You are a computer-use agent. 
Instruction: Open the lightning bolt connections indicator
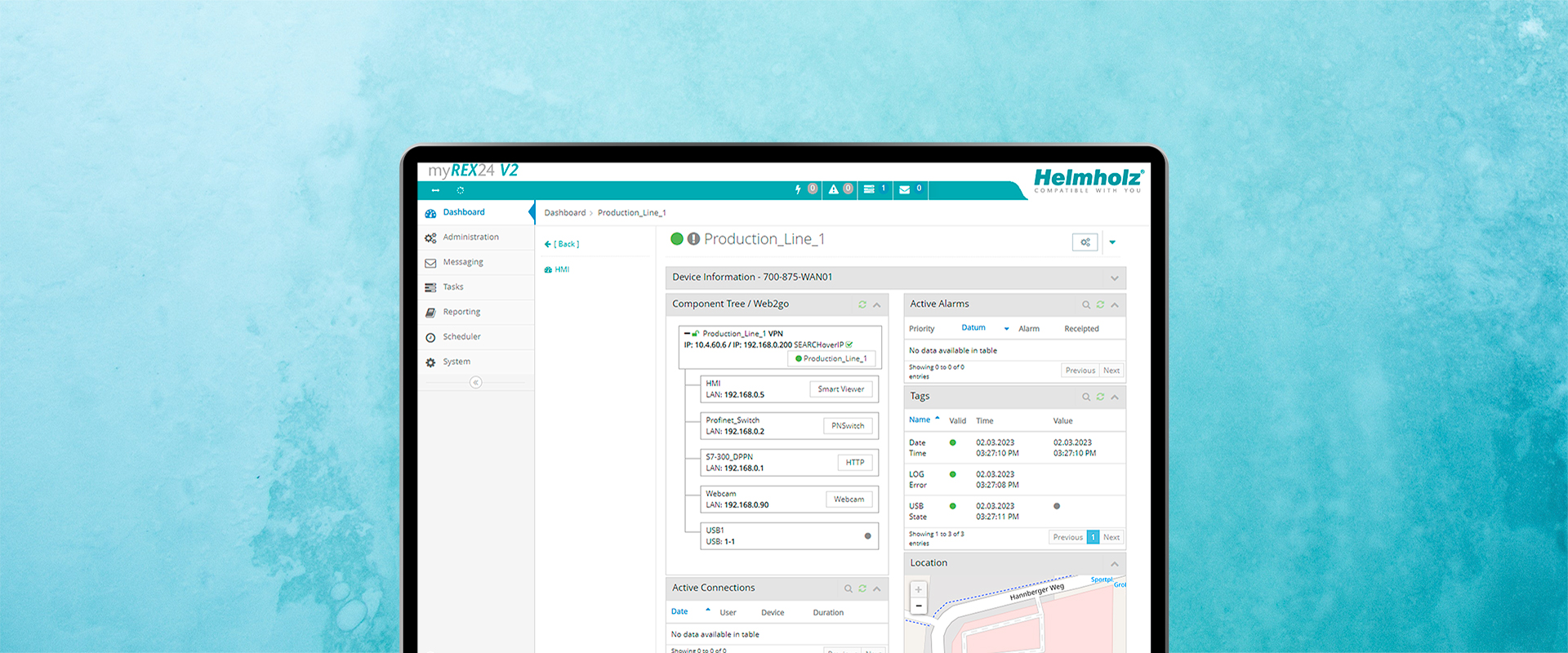click(805, 189)
